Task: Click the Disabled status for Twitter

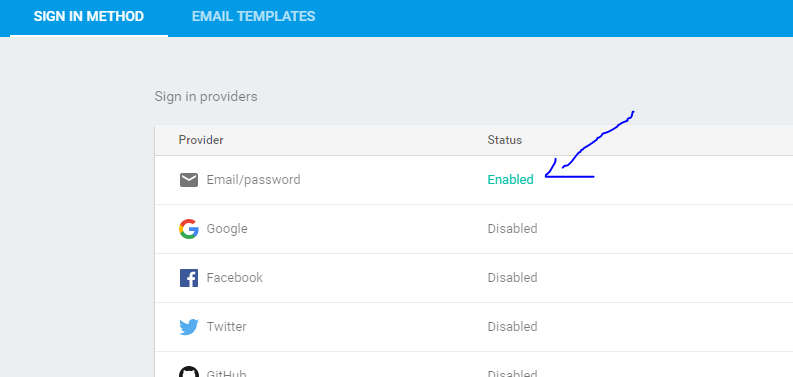Action: pyautogui.click(x=512, y=327)
